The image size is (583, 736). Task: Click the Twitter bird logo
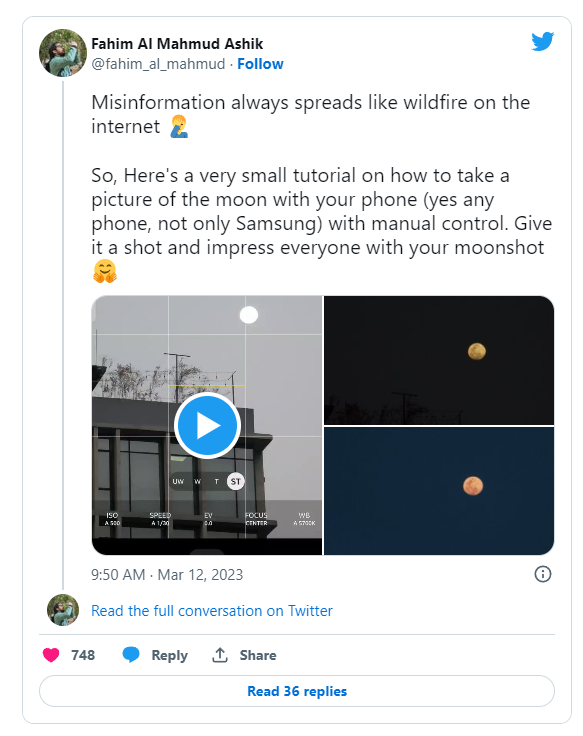pyautogui.click(x=543, y=41)
